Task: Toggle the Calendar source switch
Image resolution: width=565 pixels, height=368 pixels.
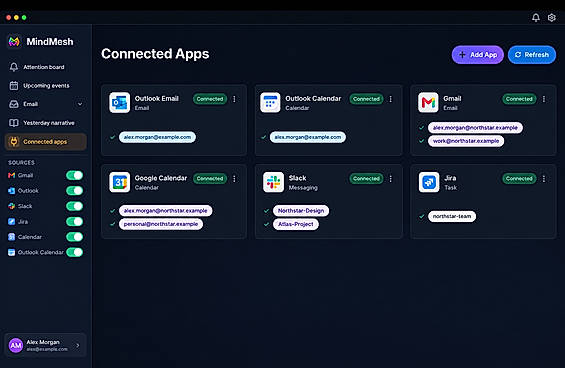Action: click(75, 237)
